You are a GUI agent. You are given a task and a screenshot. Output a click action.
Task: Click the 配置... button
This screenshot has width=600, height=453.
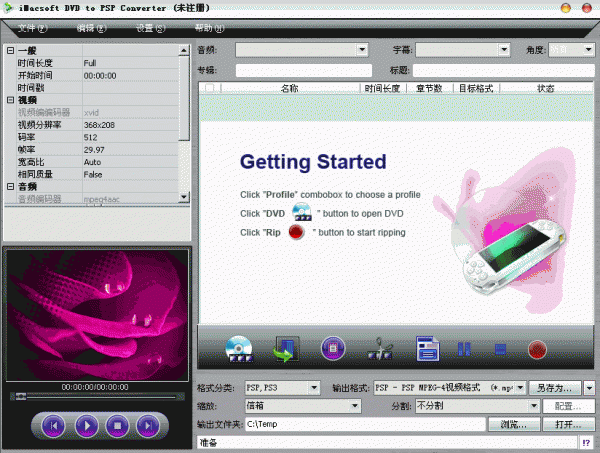pyautogui.click(x=569, y=406)
